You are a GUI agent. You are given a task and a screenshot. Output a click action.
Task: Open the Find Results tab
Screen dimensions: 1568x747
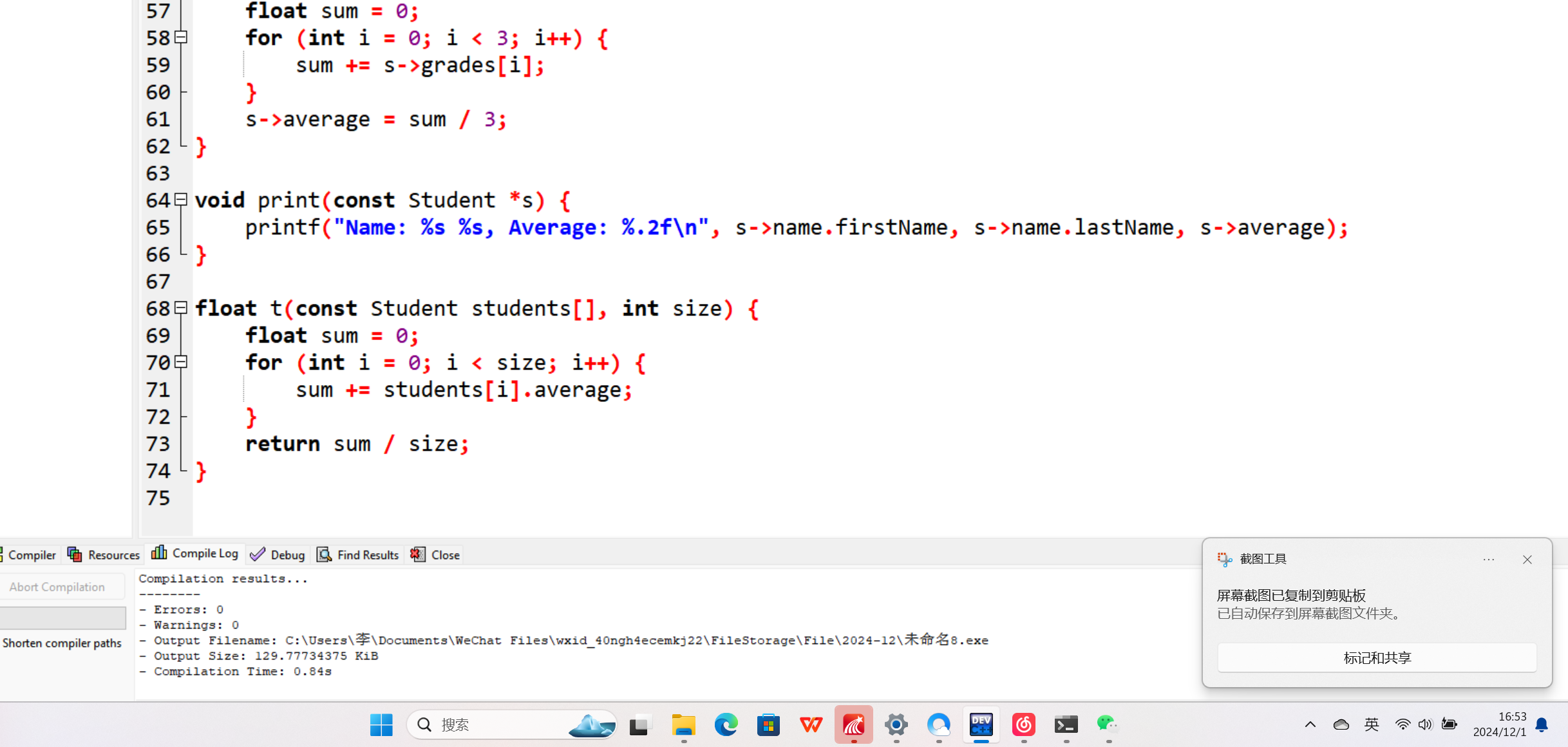point(359,554)
